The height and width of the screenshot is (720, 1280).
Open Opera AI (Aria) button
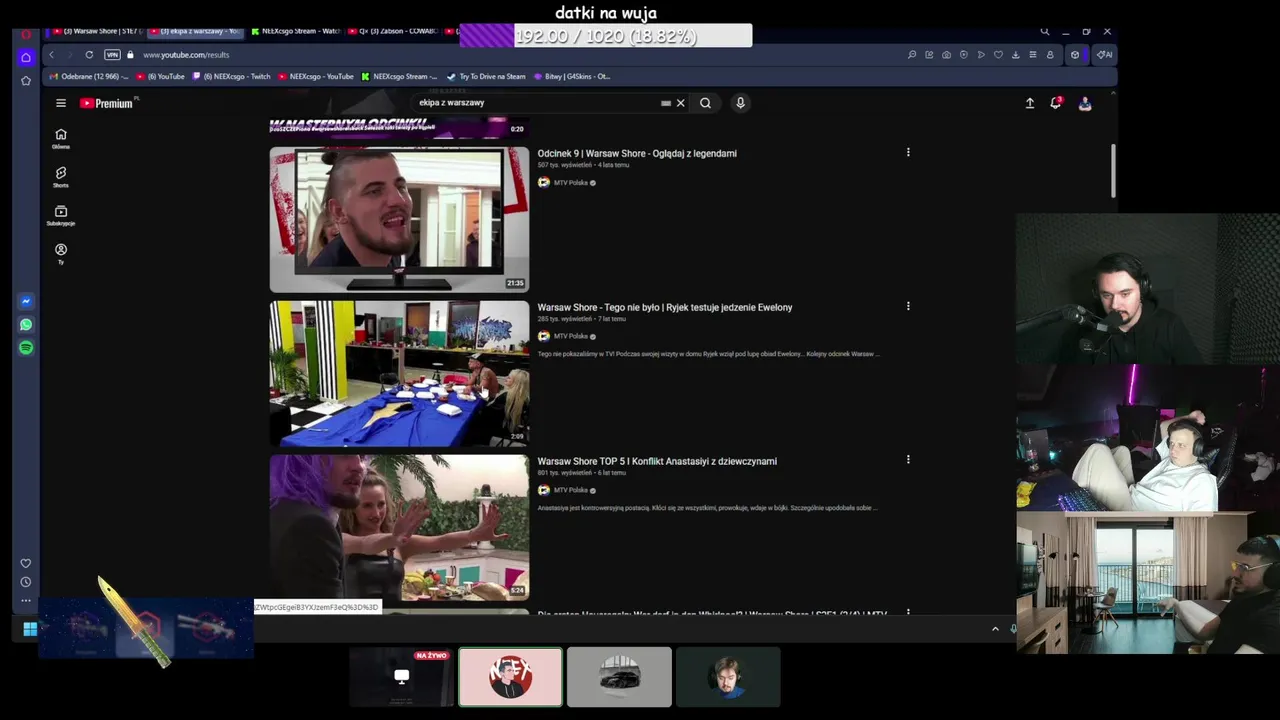(1104, 55)
